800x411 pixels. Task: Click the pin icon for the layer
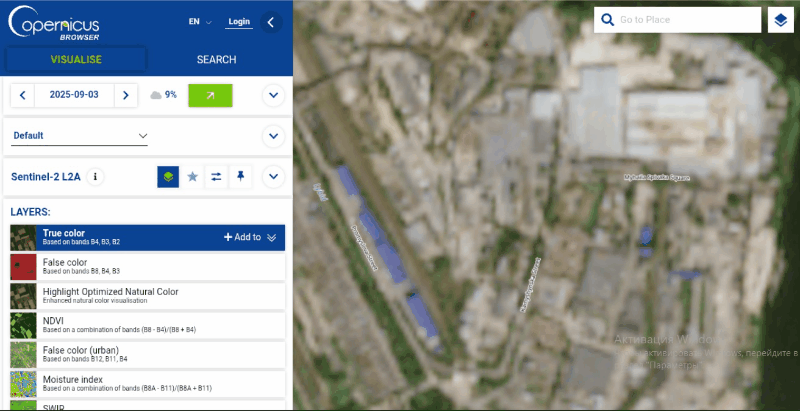click(240, 177)
